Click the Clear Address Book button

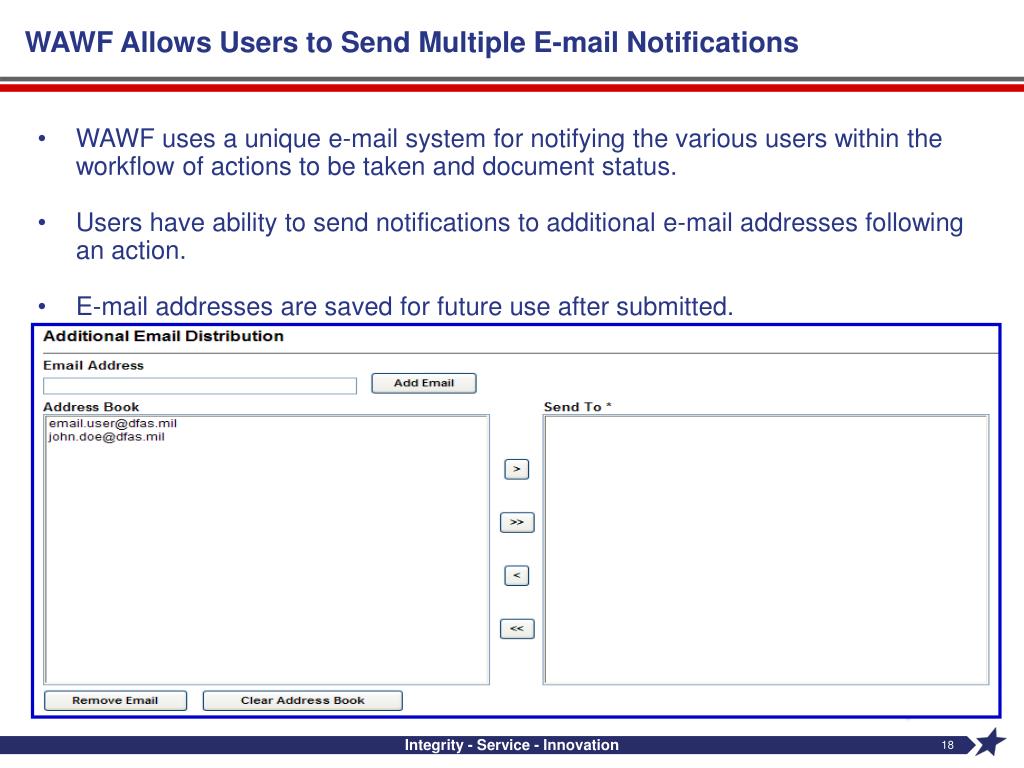click(303, 701)
